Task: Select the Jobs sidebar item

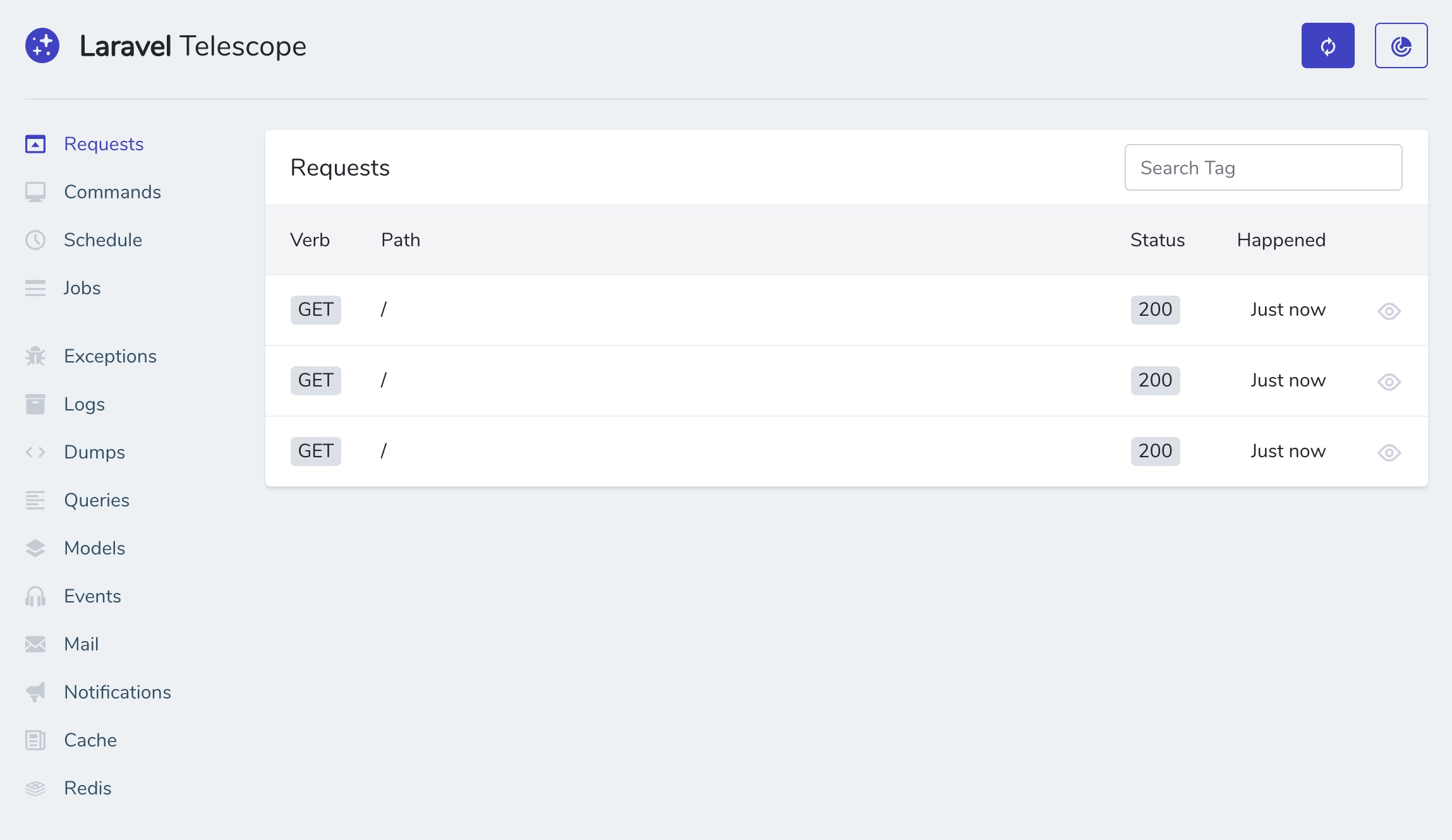Action: click(x=82, y=288)
